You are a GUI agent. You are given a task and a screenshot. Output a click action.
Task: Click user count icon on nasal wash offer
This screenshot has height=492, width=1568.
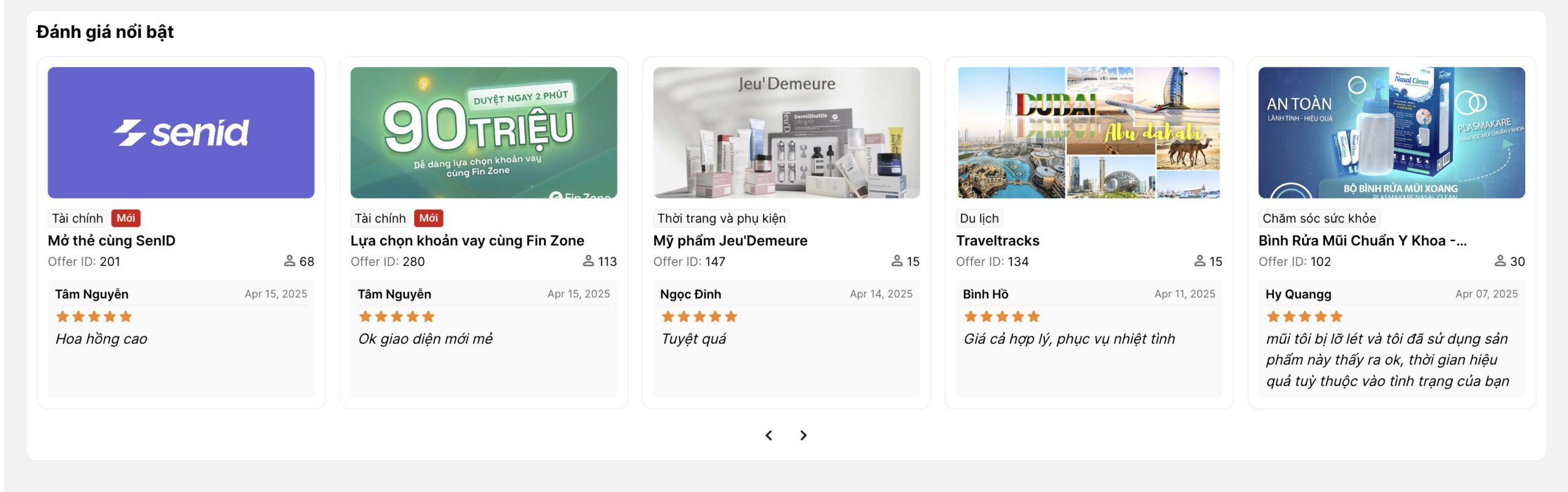1500,261
